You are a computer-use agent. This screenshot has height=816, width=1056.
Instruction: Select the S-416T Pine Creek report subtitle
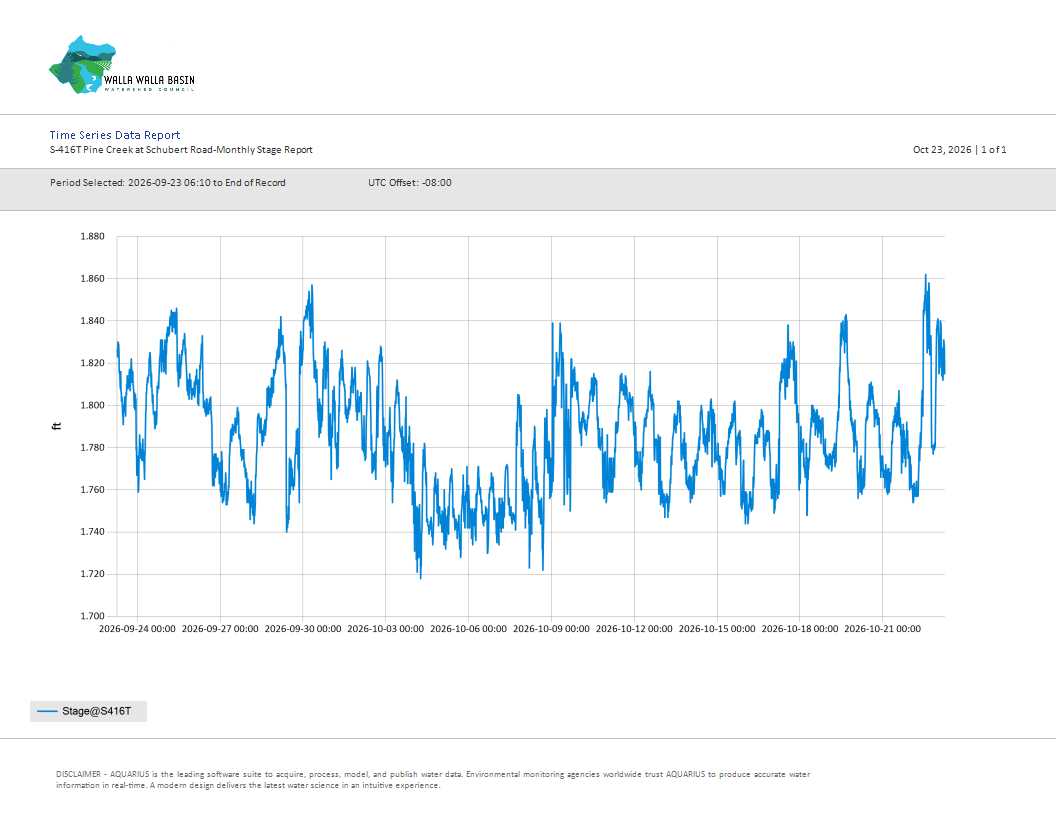[181, 149]
